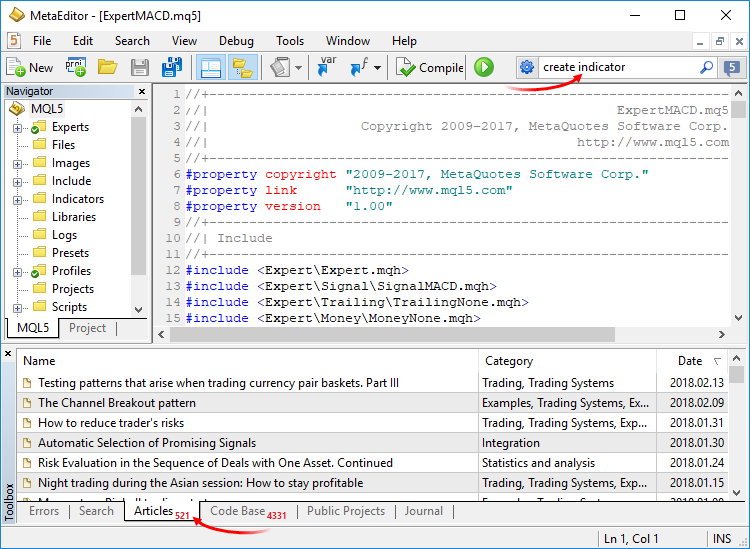Click the Save All icon

click(172, 67)
